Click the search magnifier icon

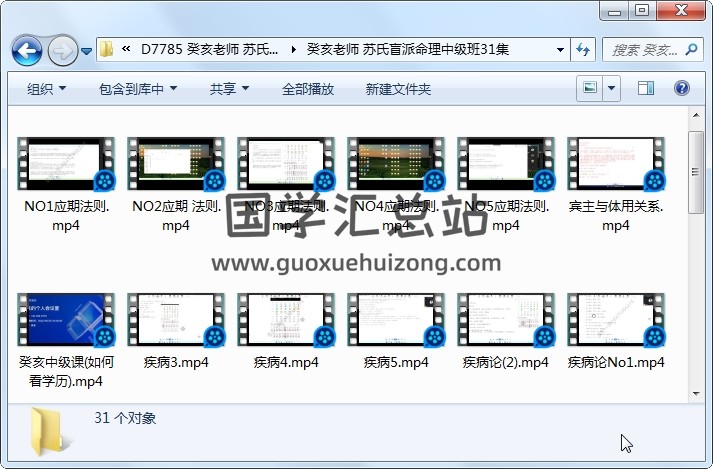click(x=692, y=49)
